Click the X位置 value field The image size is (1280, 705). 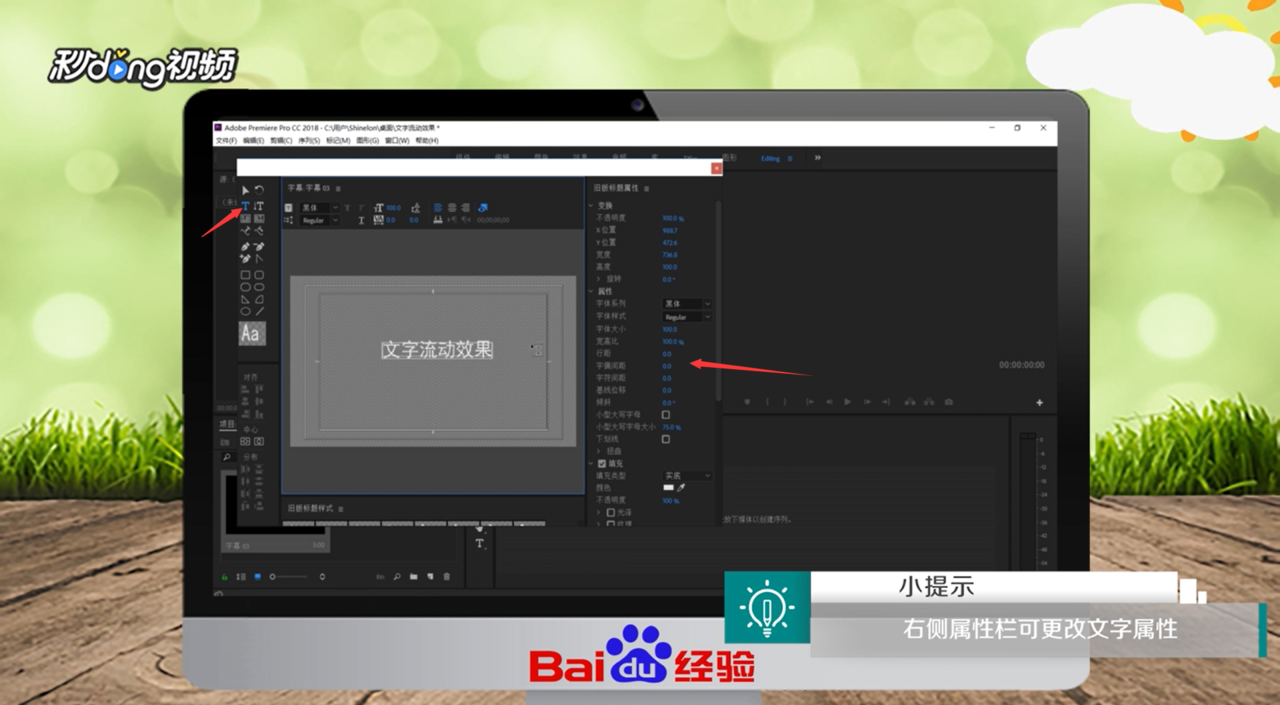click(670, 230)
